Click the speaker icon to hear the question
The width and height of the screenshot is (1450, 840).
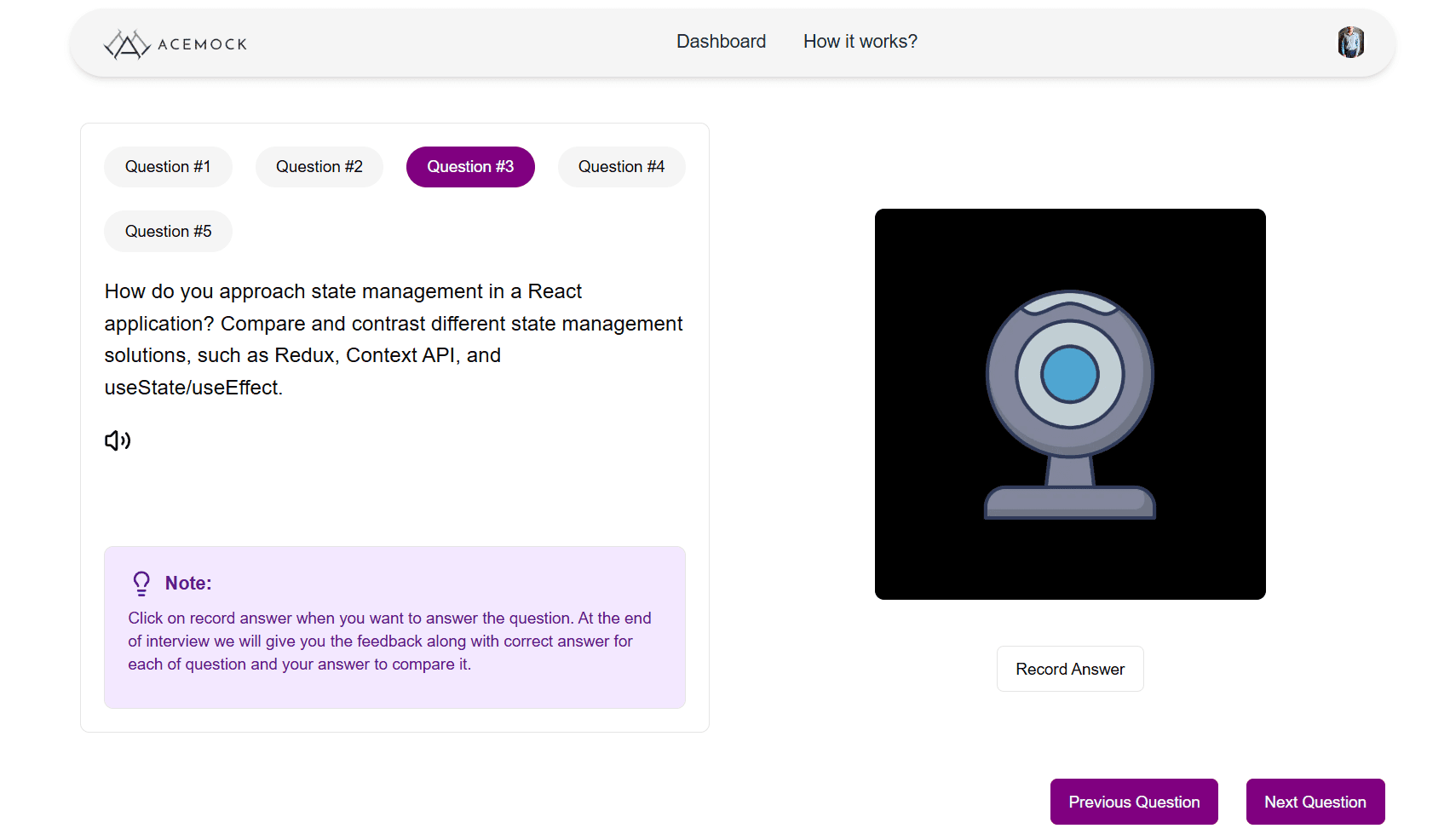(x=118, y=440)
